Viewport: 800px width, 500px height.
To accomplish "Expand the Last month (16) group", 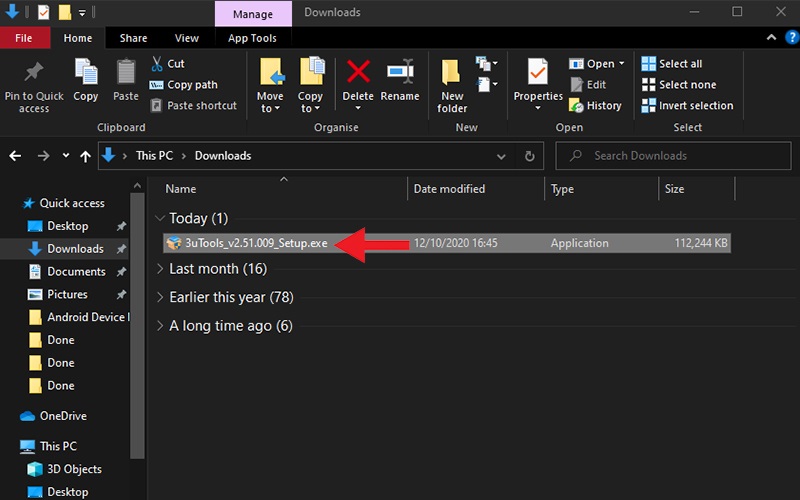I will [160, 268].
